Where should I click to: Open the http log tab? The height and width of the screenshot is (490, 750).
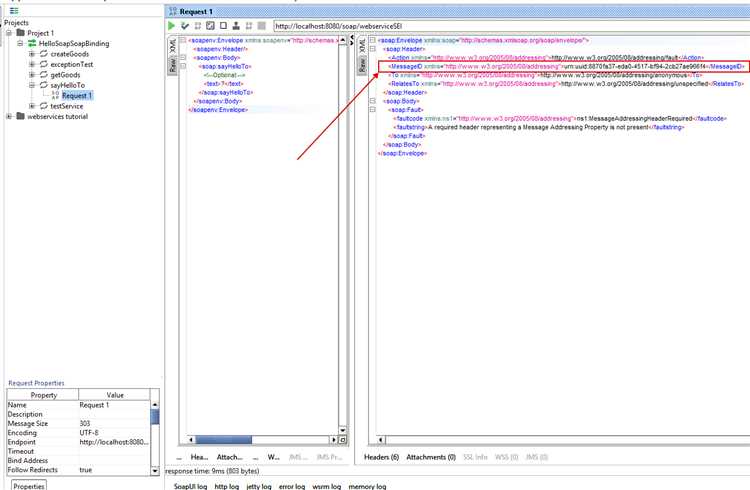point(227,486)
